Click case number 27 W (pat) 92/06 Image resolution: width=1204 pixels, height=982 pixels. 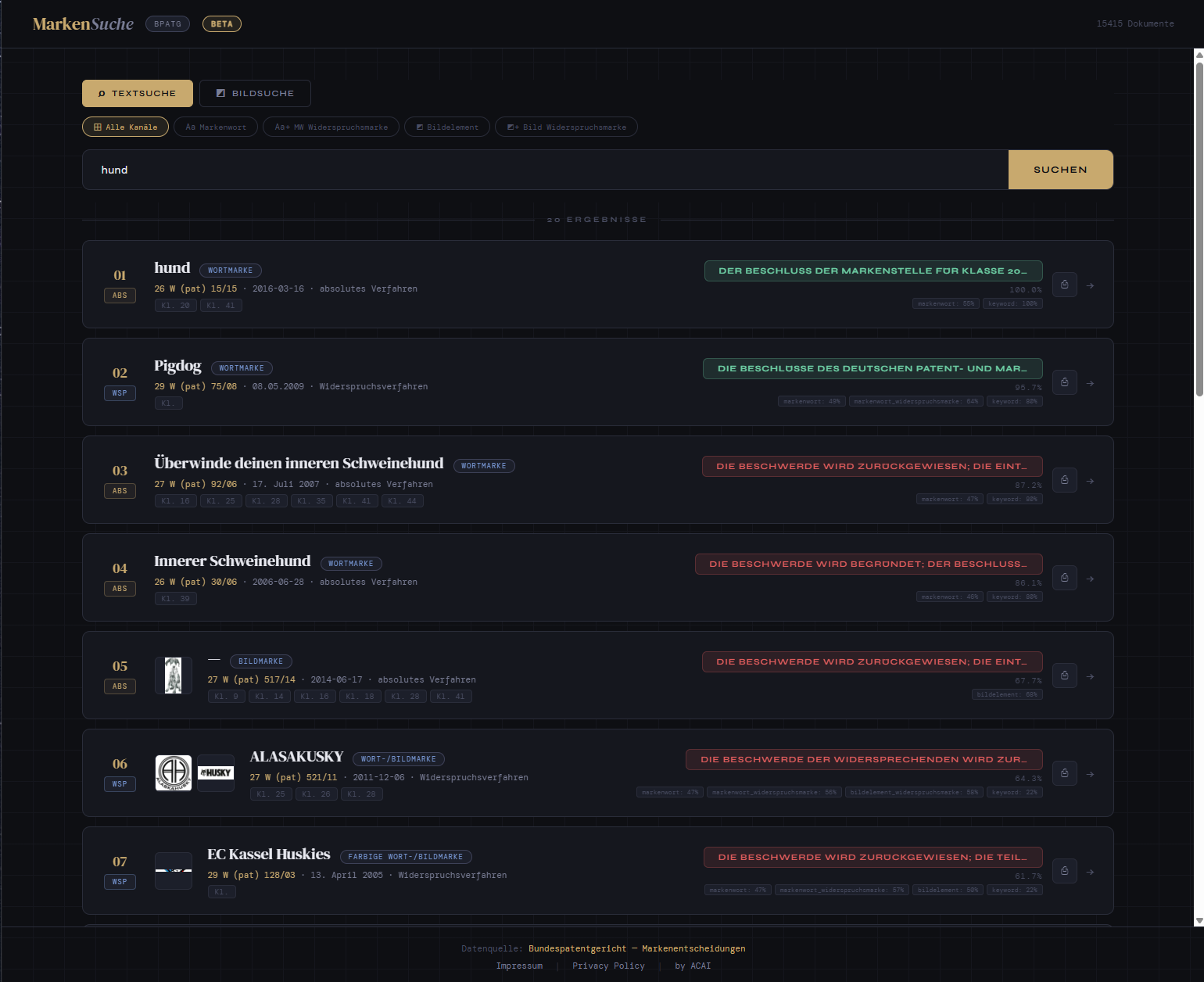(195, 484)
